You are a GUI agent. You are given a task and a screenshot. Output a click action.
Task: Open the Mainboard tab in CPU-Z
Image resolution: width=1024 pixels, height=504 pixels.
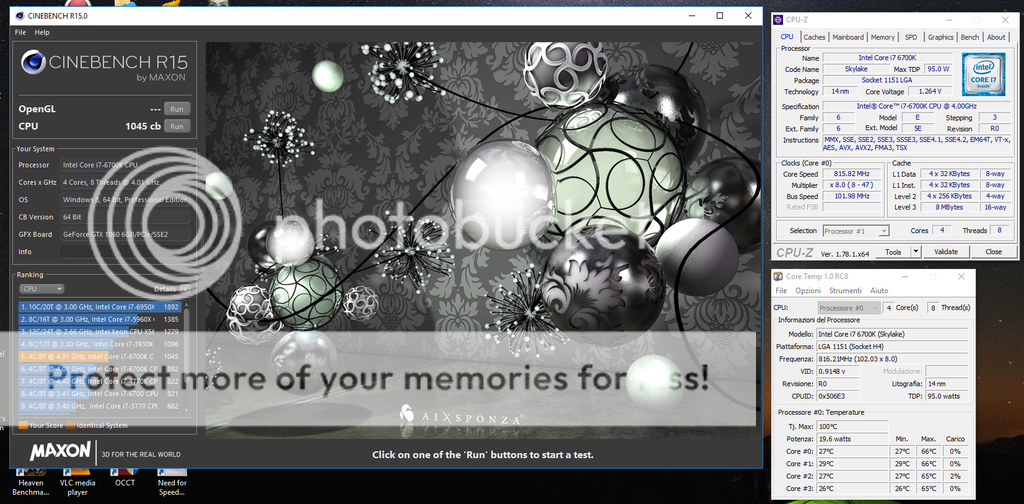(x=848, y=37)
